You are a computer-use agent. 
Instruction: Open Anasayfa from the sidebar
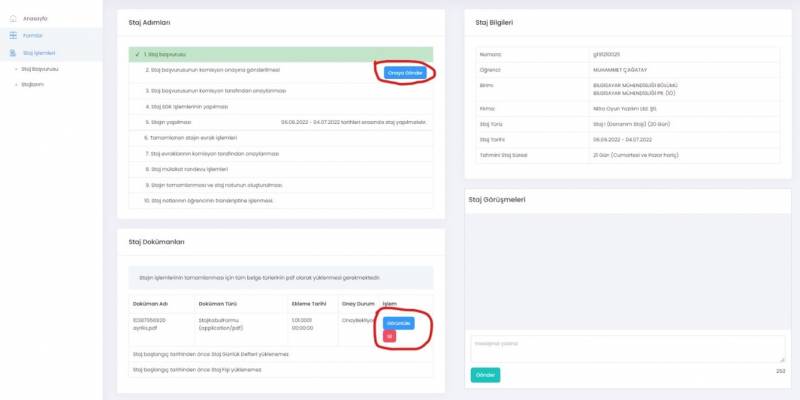point(34,19)
